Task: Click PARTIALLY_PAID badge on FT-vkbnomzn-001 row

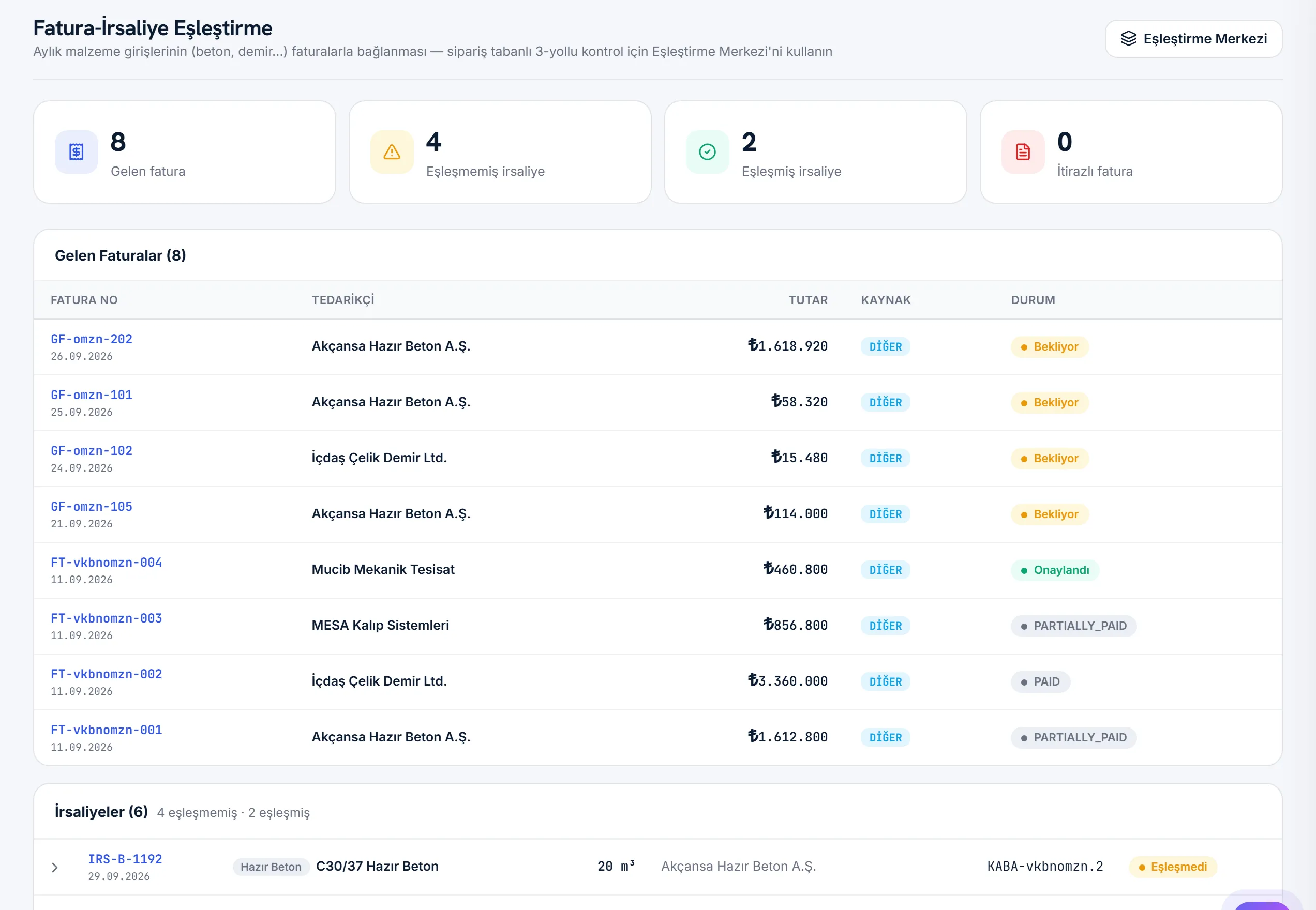Action: (1073, 738)
